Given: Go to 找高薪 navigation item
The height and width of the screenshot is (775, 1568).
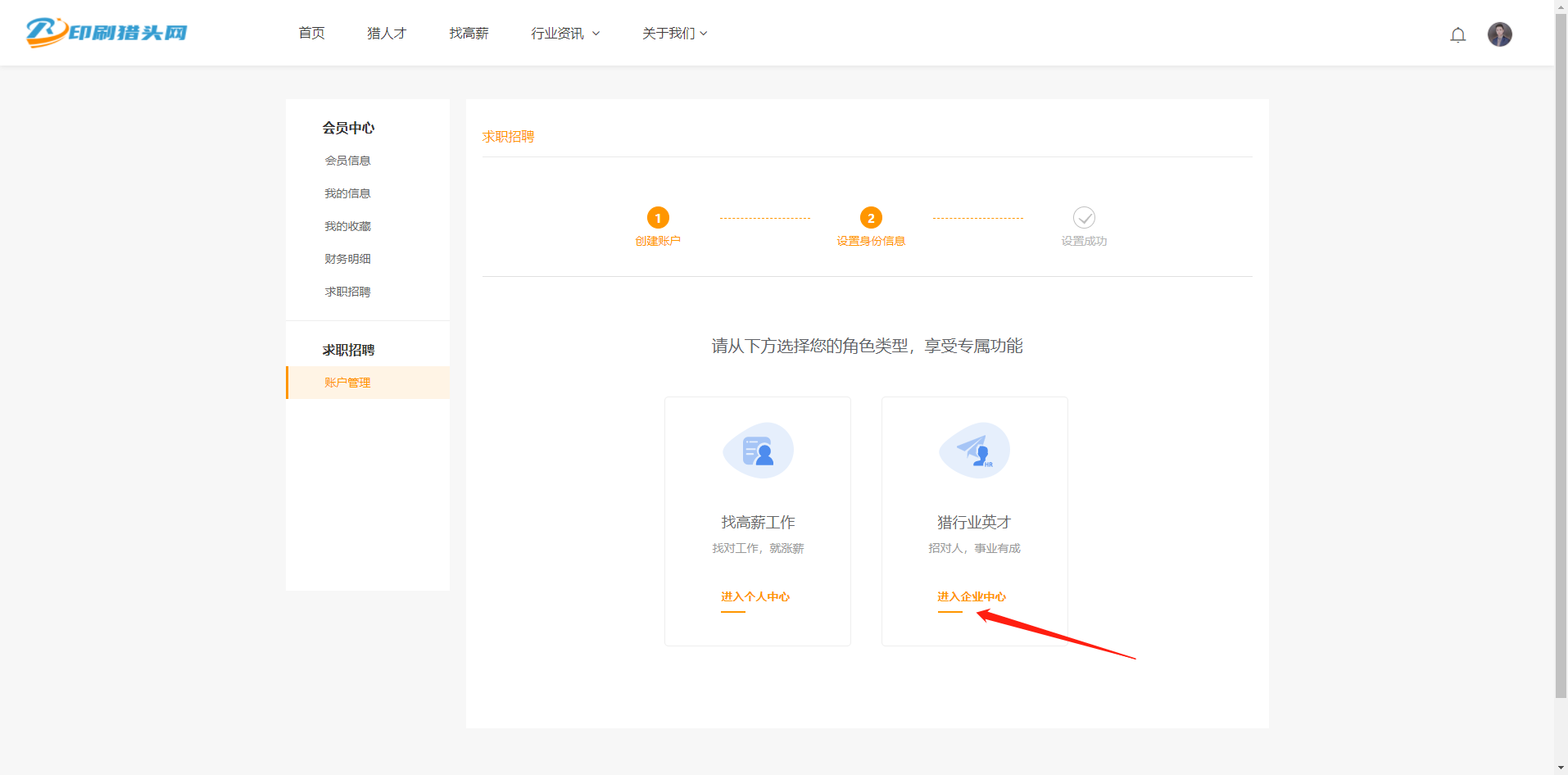Looking at the screenshot, I should [469, 33].
